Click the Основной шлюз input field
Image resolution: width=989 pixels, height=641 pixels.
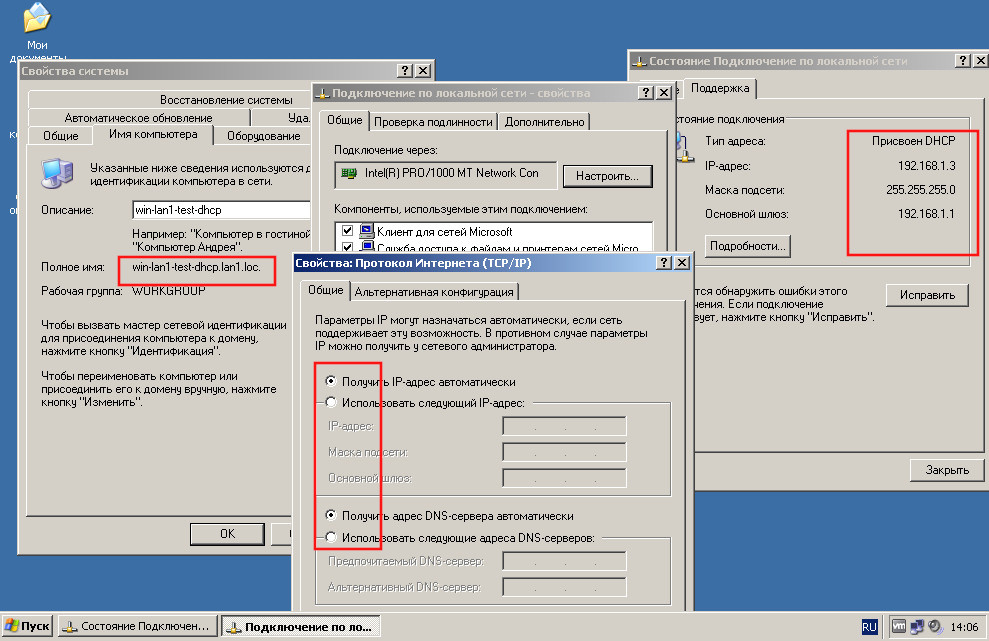(565, 478)
